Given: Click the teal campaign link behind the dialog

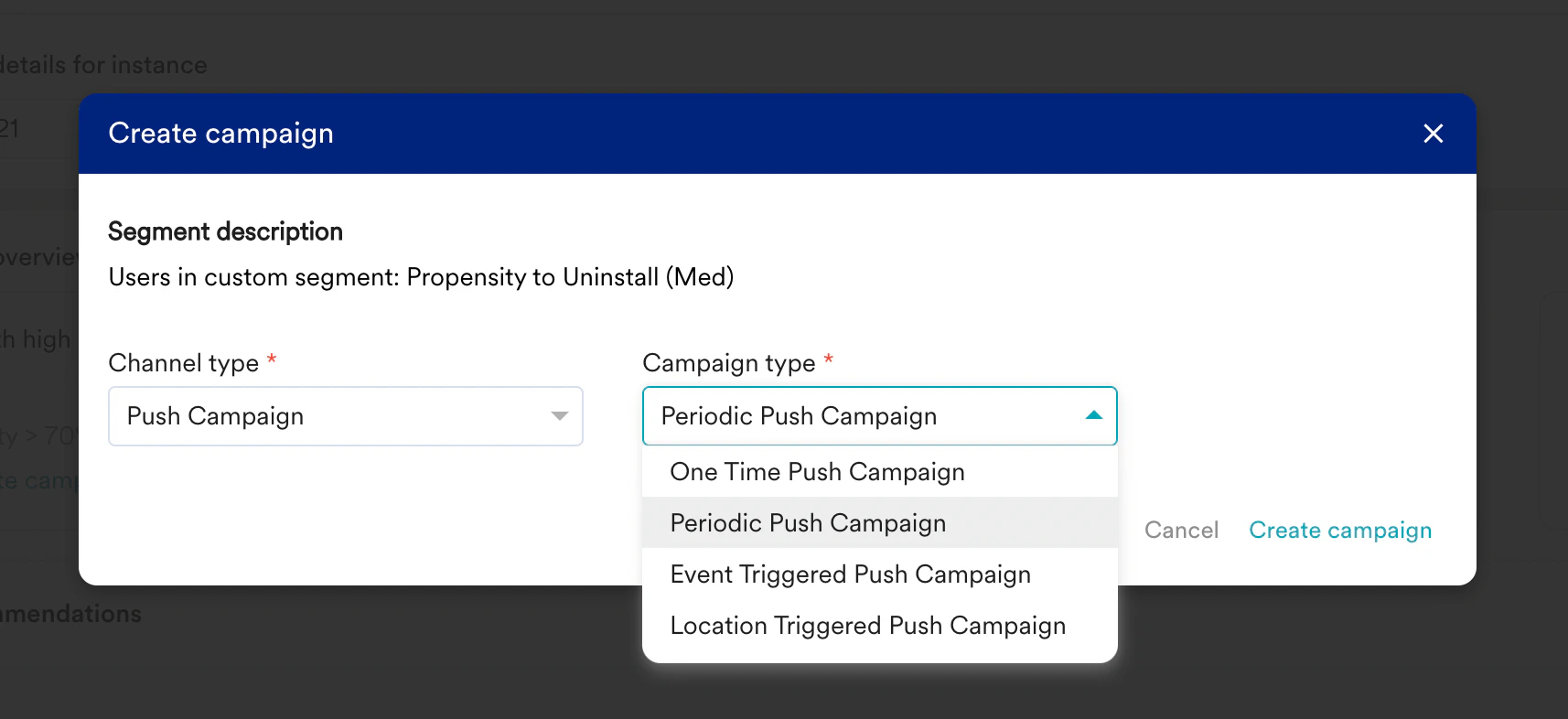Looking at the screenshot, I should (x=37, y=480).
